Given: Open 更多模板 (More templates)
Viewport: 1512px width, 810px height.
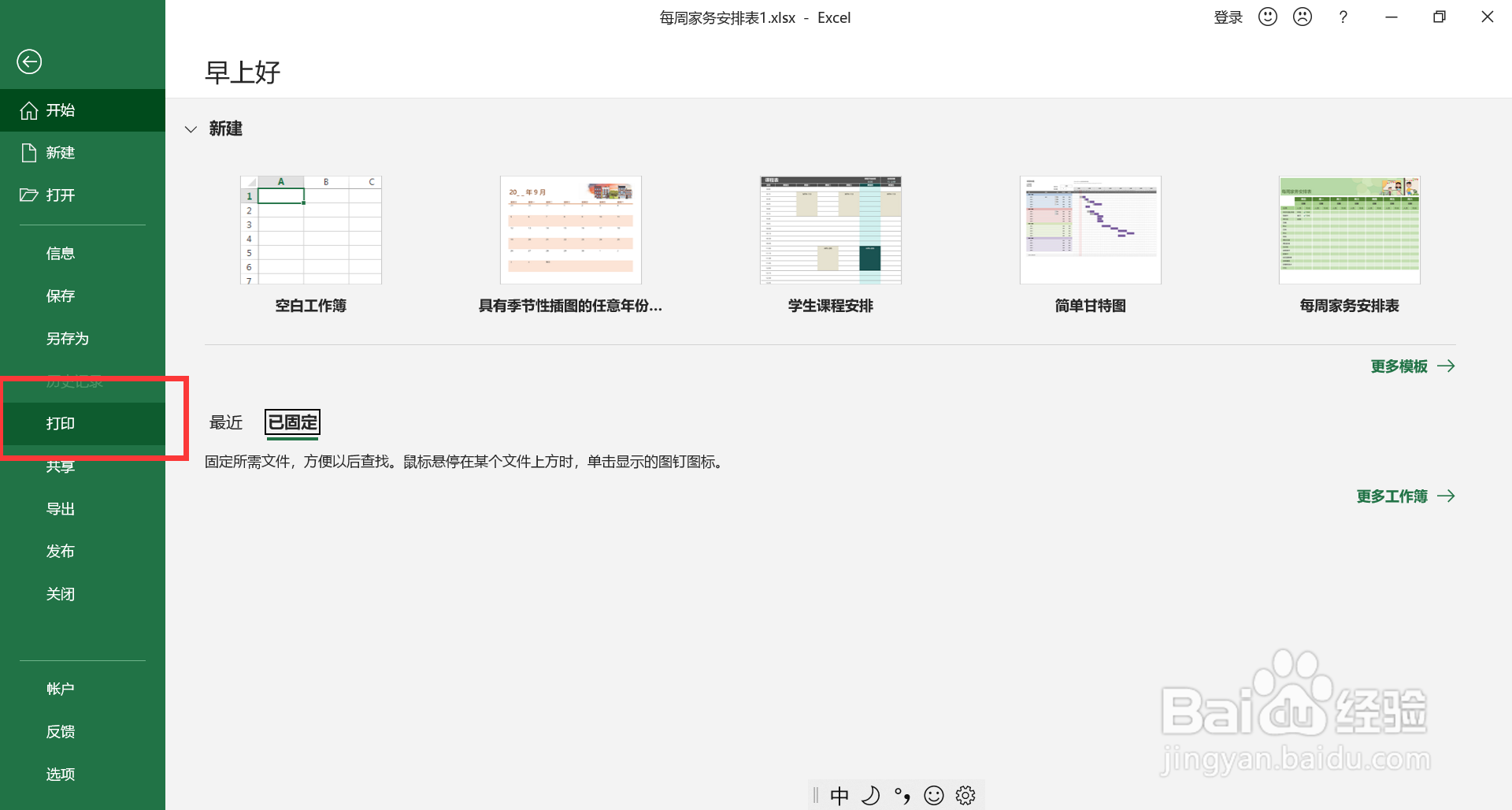Looking at the screenshot, I should click(x=1399, y=366).
